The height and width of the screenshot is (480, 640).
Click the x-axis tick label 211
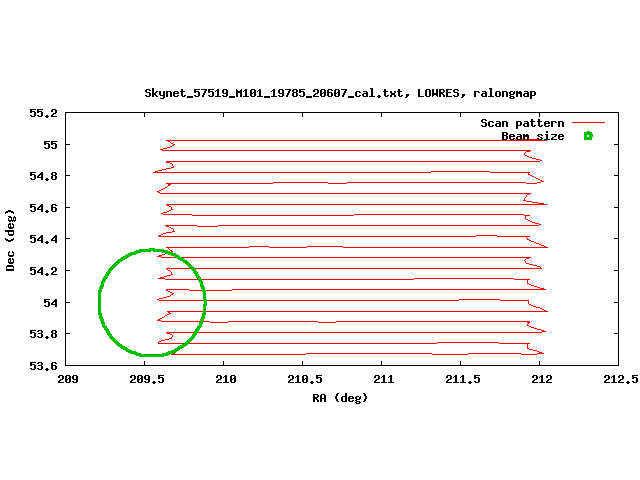384,379
